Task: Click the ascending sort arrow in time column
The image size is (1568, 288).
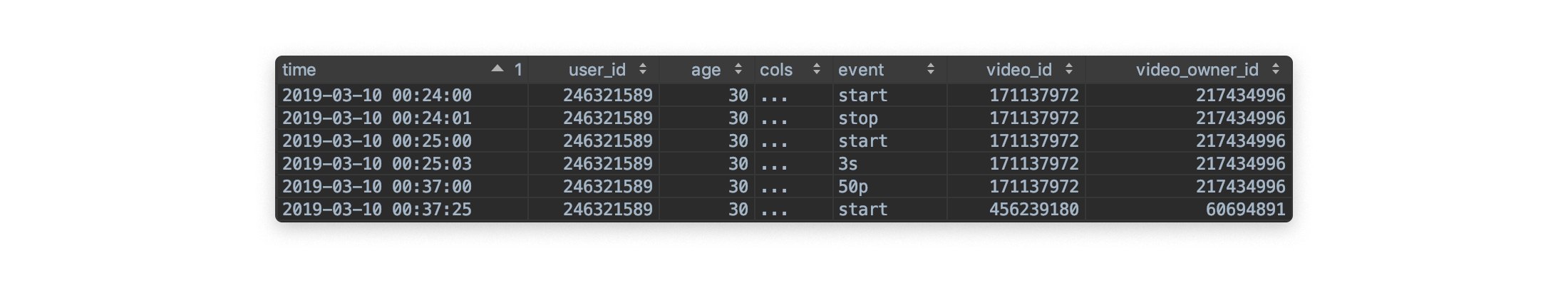Action: [x=497, y=69]
